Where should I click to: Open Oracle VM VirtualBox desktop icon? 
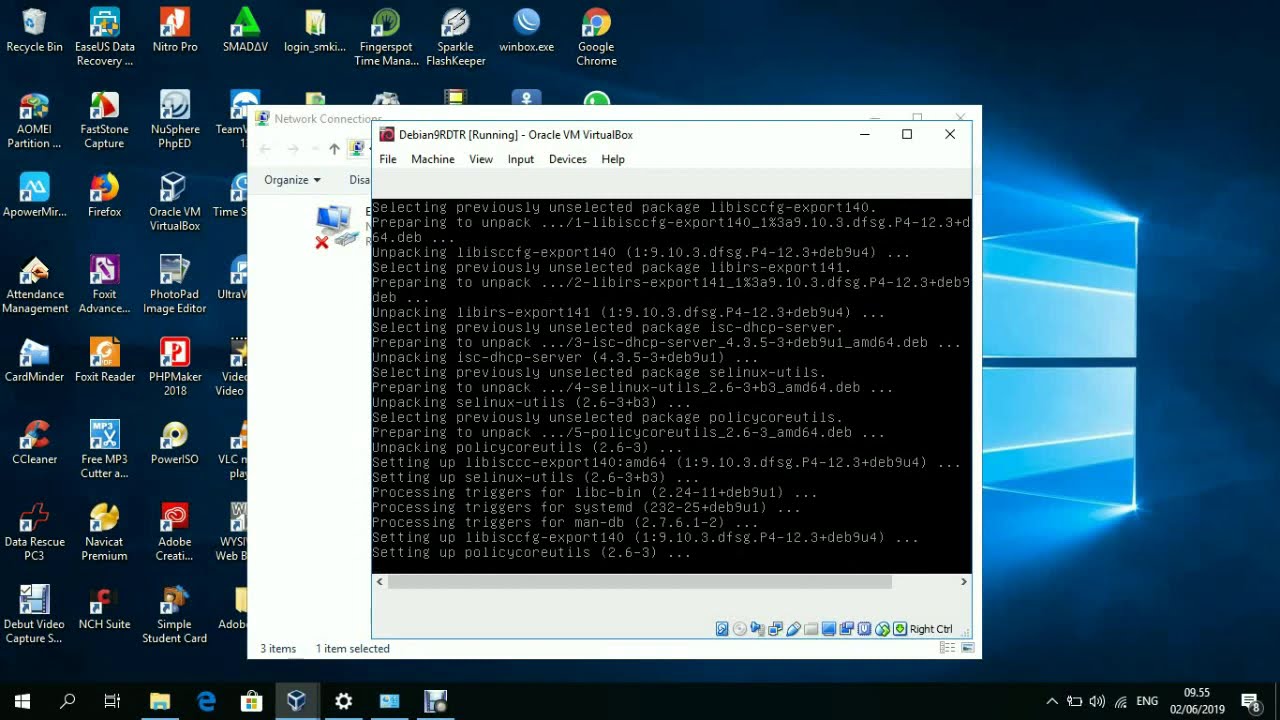pos(175,202)
